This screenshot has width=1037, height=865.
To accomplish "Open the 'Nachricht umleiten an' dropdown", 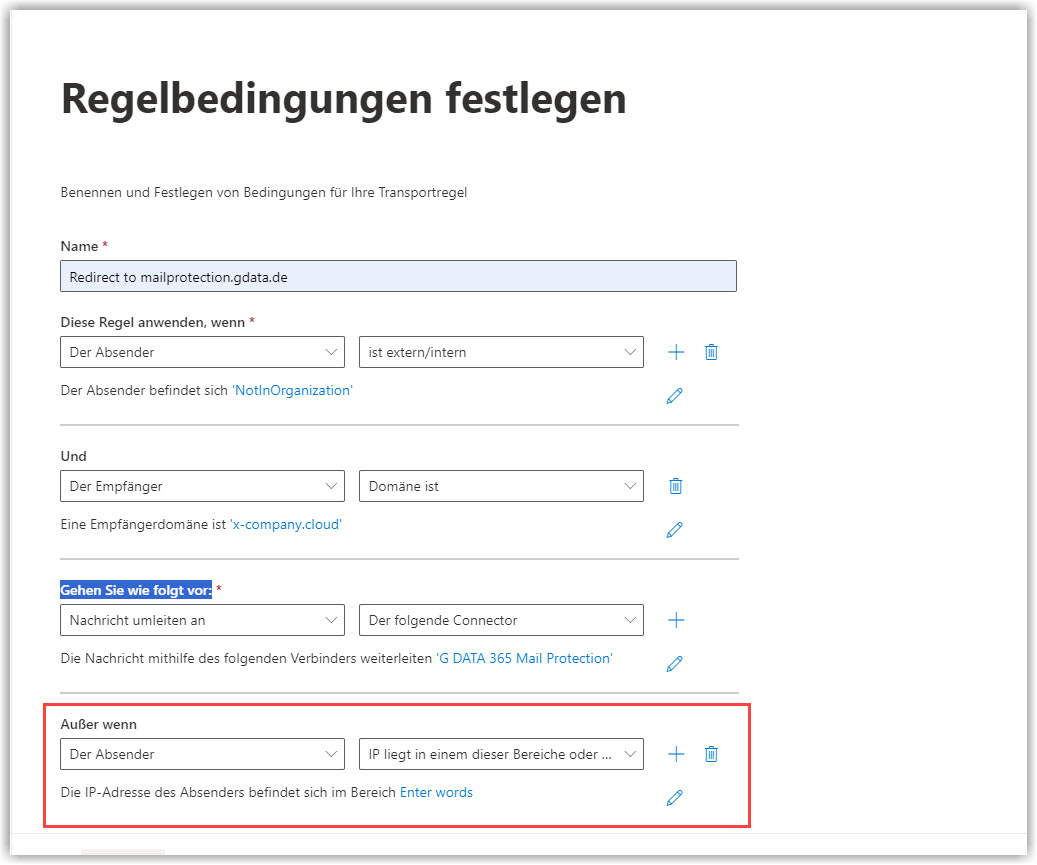I will 202,620.
